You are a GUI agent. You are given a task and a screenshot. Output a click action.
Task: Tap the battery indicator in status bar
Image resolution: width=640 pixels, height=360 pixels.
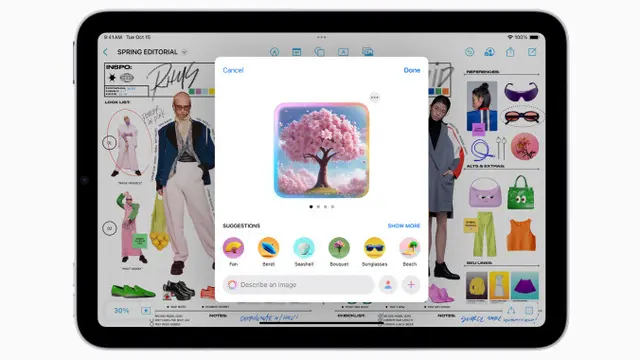coord(534,37)
